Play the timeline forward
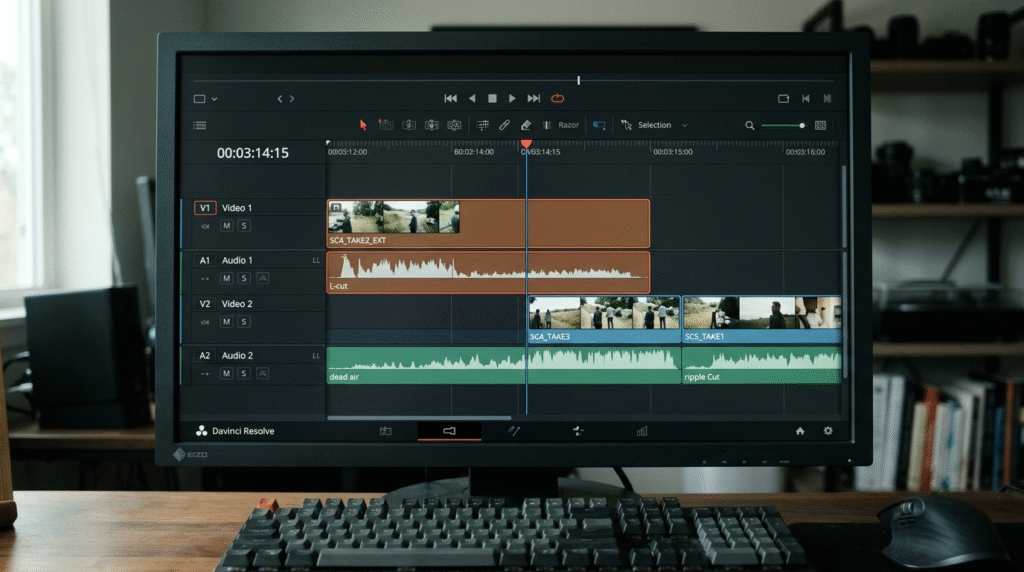The width and height of the screenshot is (1024, 572). tap(512, 99)
